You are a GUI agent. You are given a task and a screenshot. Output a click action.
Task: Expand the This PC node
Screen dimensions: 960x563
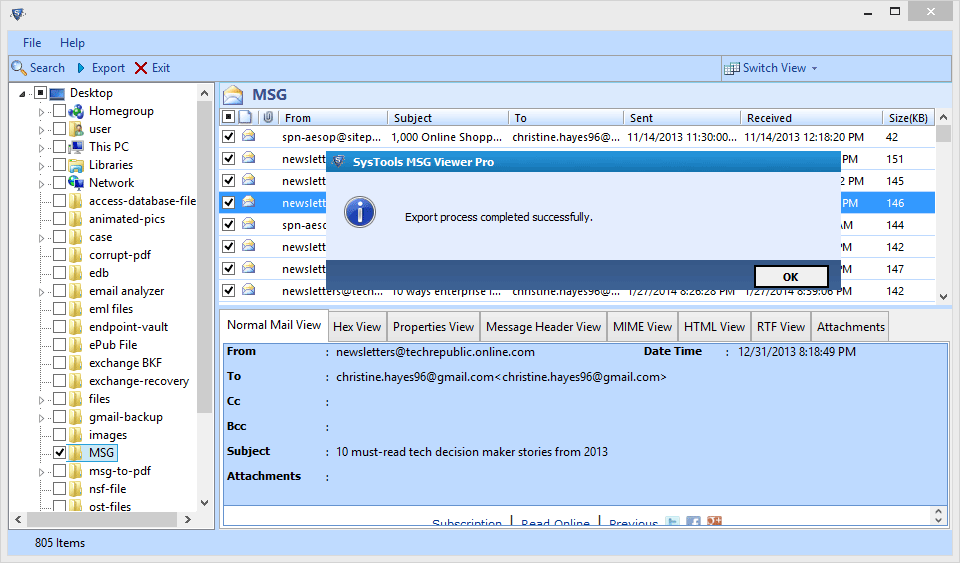42,147
